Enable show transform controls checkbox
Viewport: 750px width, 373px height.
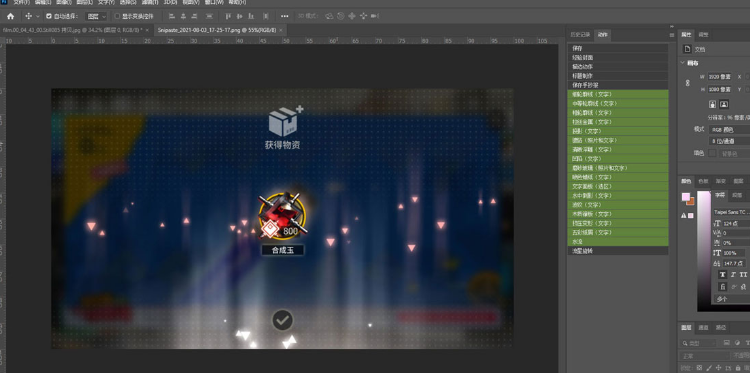click(x=117, y=16)
